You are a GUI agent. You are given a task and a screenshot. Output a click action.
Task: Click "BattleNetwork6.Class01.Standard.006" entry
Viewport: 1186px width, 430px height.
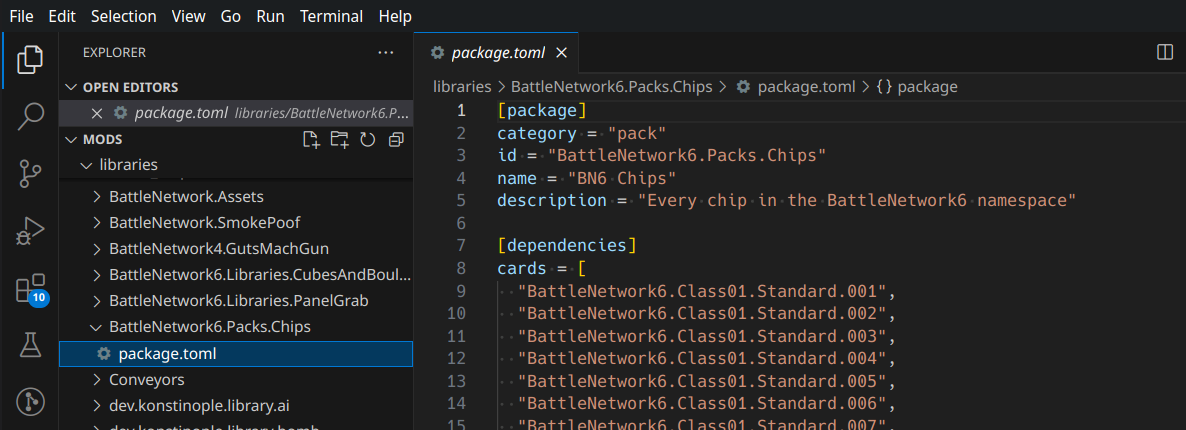[702, 402]
